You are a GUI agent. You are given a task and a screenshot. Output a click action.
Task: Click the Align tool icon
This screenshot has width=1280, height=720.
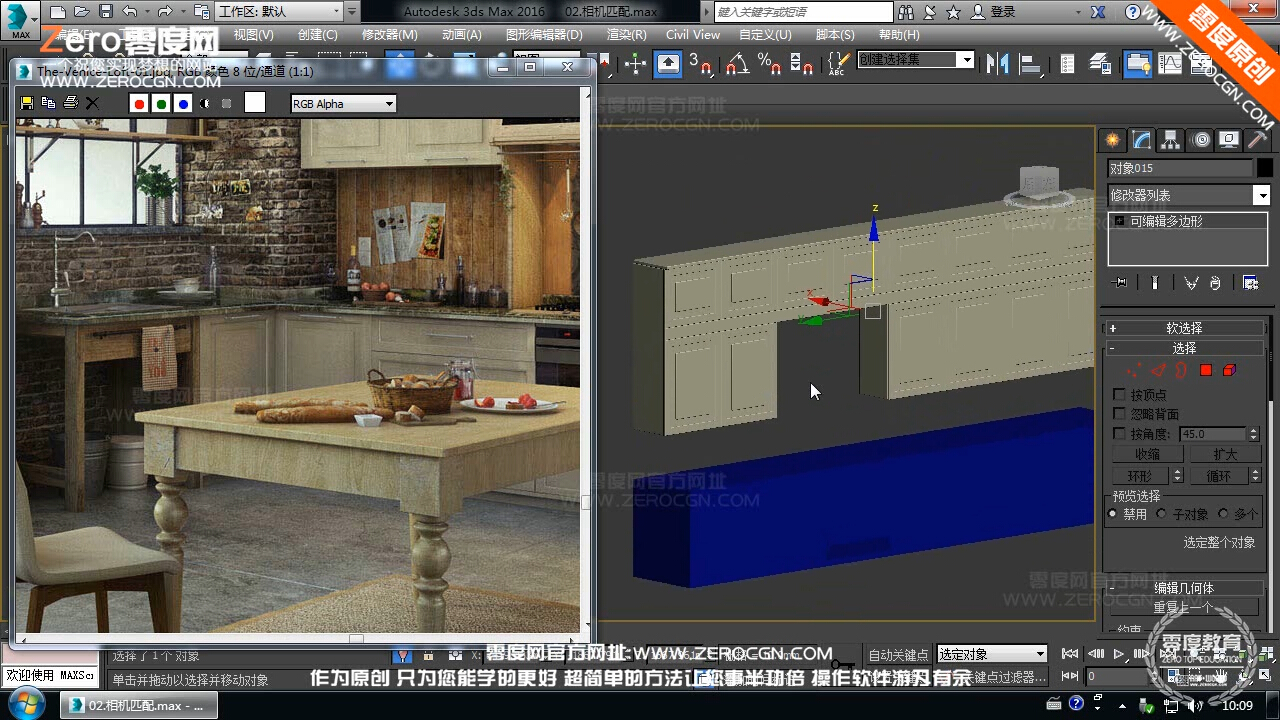pyautogui.click(x=1031, y=64)
